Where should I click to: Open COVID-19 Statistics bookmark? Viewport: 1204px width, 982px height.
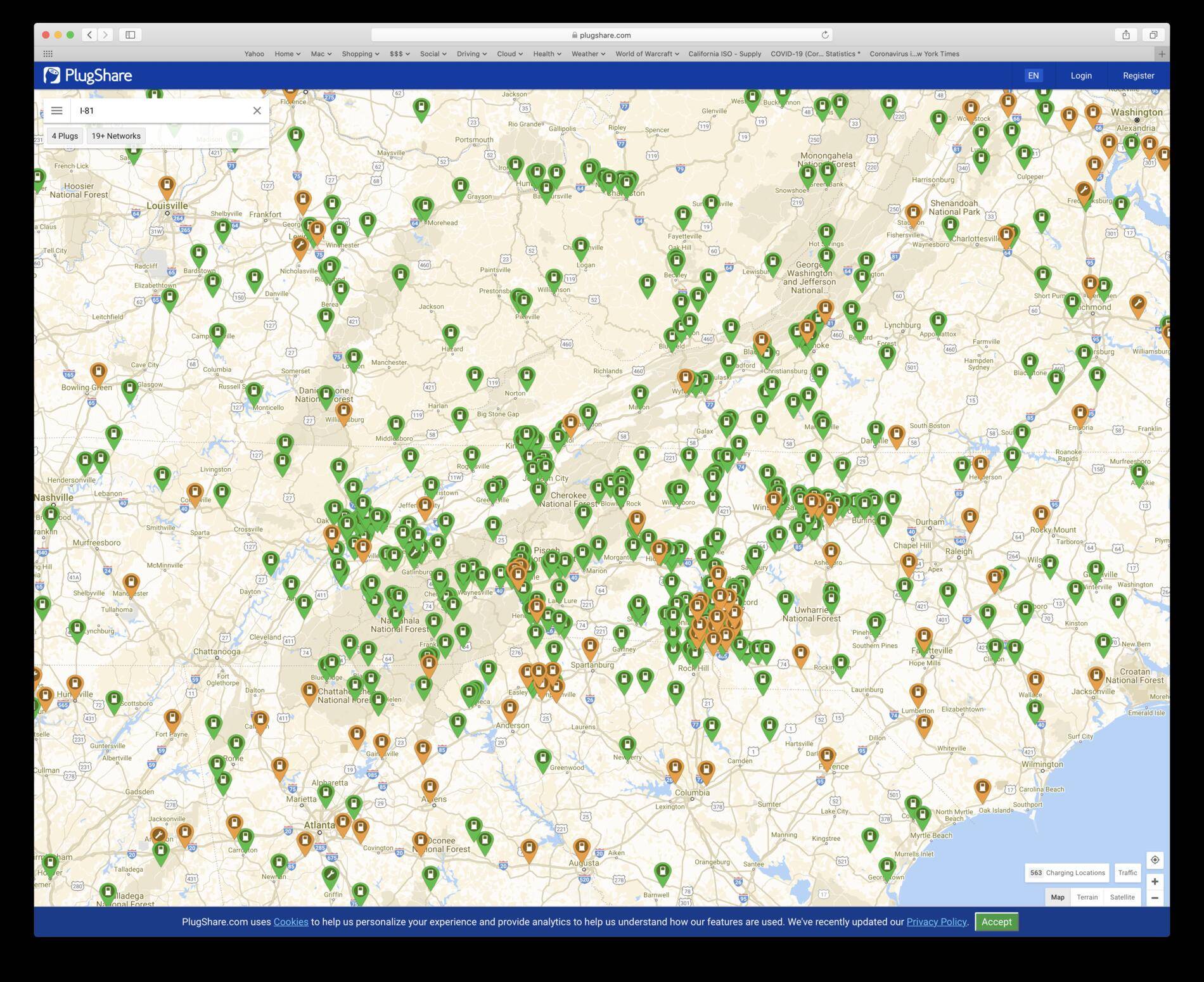pyautogui.click(x=816, y=54)
